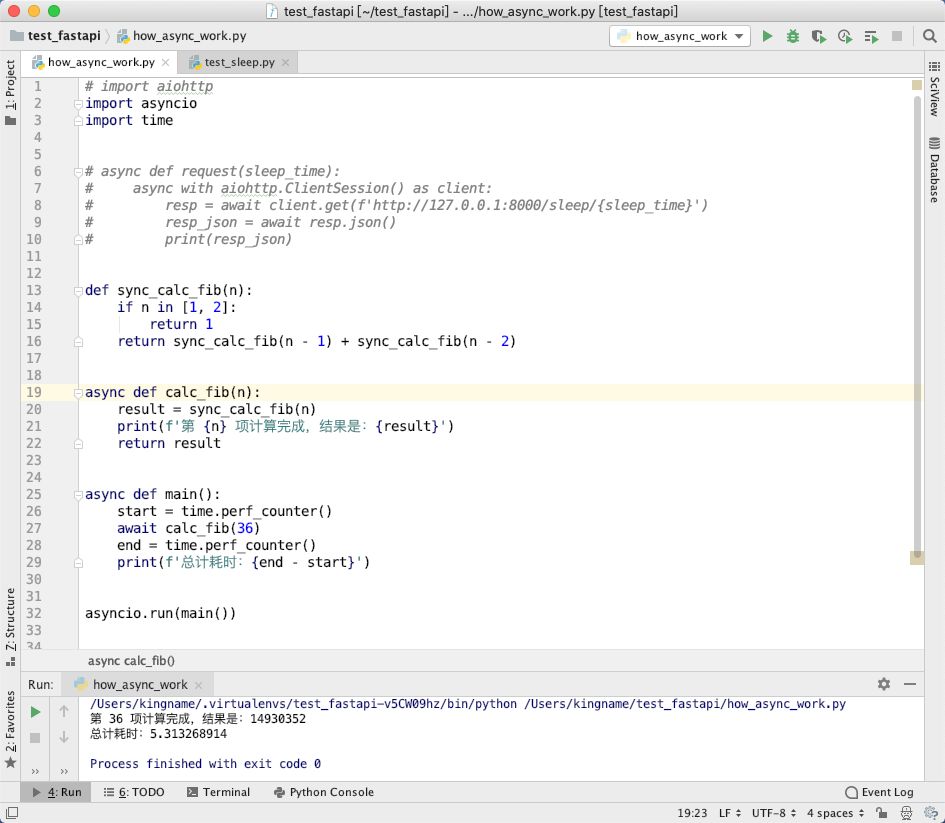Click 'asyncio.run(main())' on line 32
Image resolution: width=945 pixels, height=823 pixels.
(160, 613)
